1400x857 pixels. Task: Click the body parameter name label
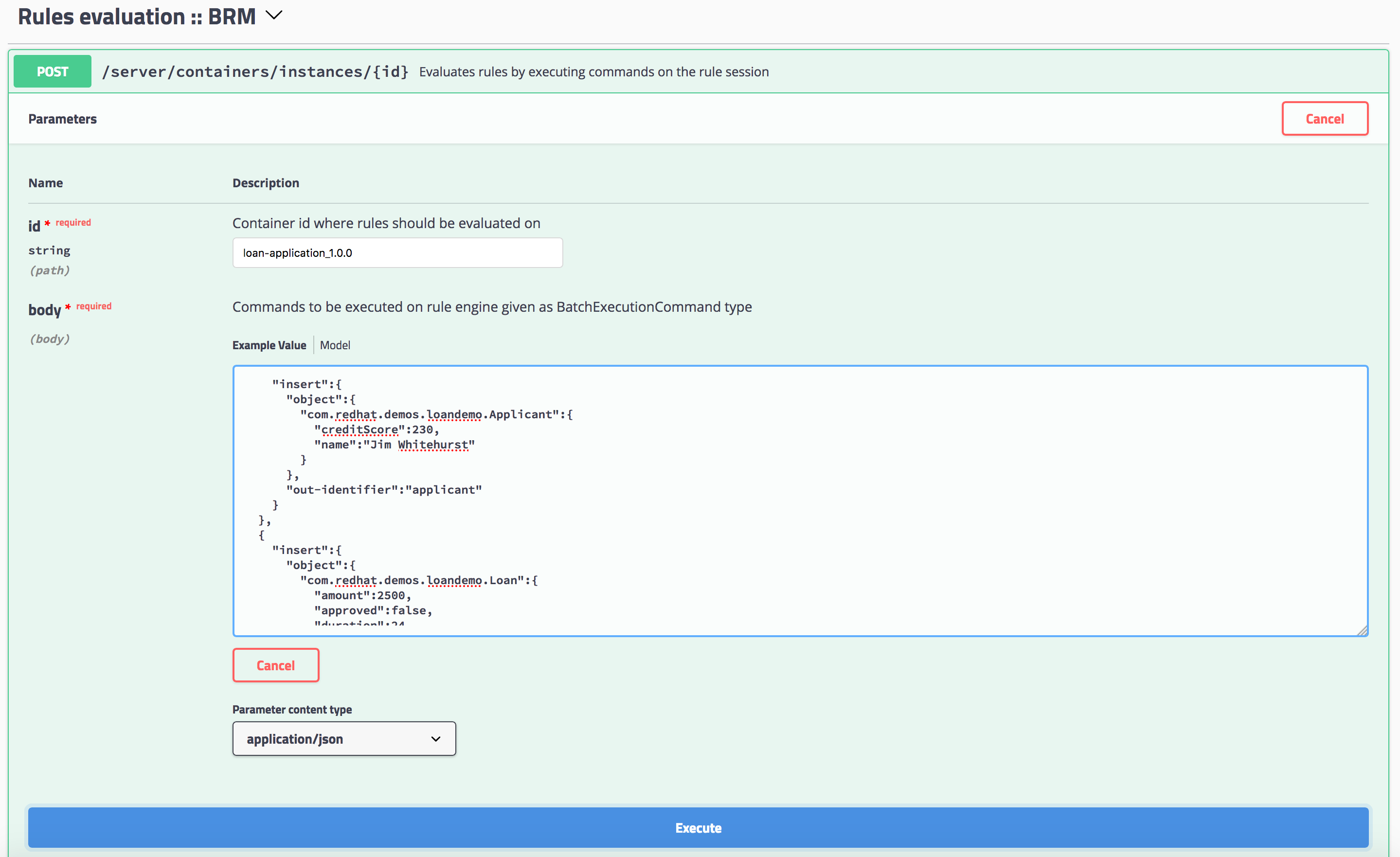click(44, 310)
